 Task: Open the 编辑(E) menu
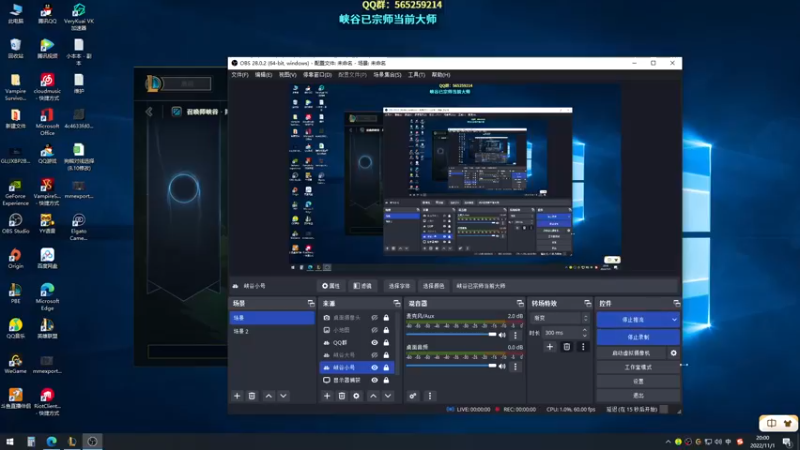[x=263, y=75]
